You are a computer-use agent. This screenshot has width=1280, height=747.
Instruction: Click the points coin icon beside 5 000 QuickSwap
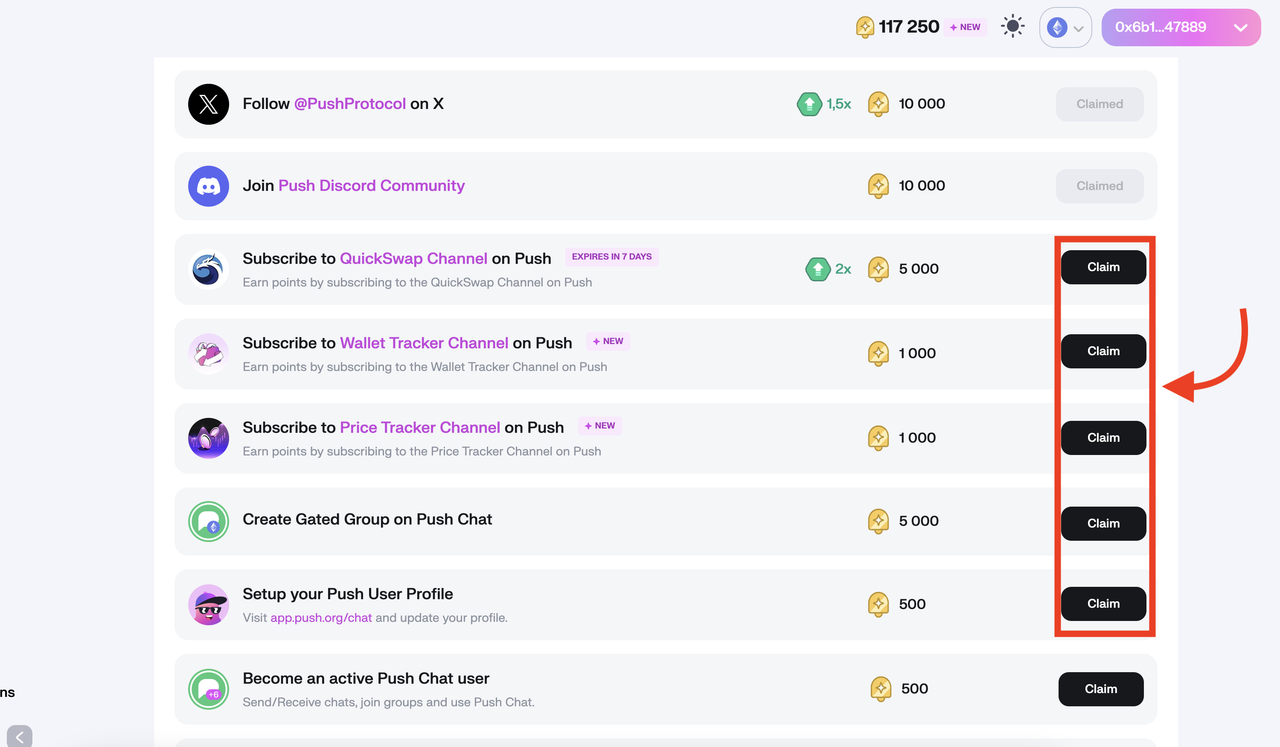[878, 269]
